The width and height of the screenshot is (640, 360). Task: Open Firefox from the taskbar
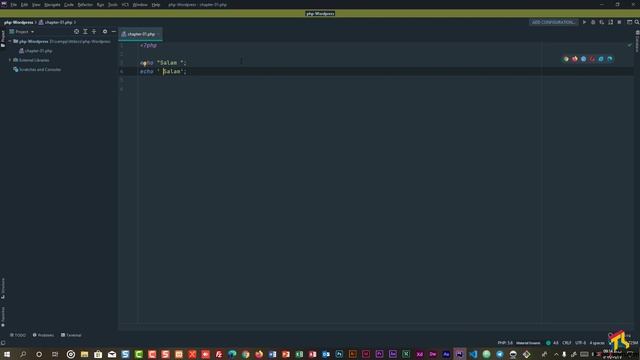[259, 354]
